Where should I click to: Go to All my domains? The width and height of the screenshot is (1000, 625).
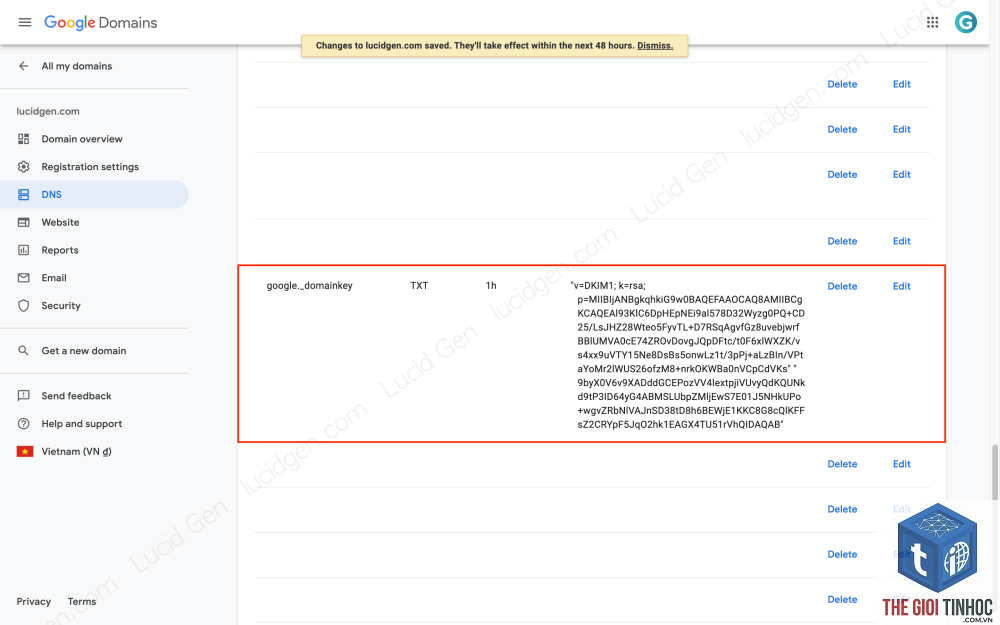tap(77, 66)
